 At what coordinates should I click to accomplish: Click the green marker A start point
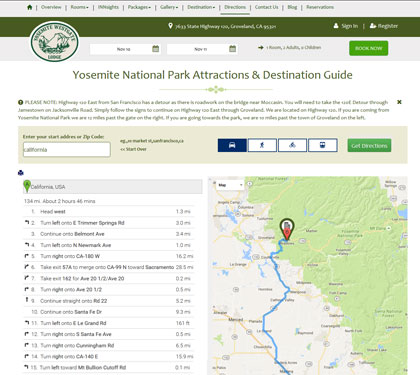point(27,186)
